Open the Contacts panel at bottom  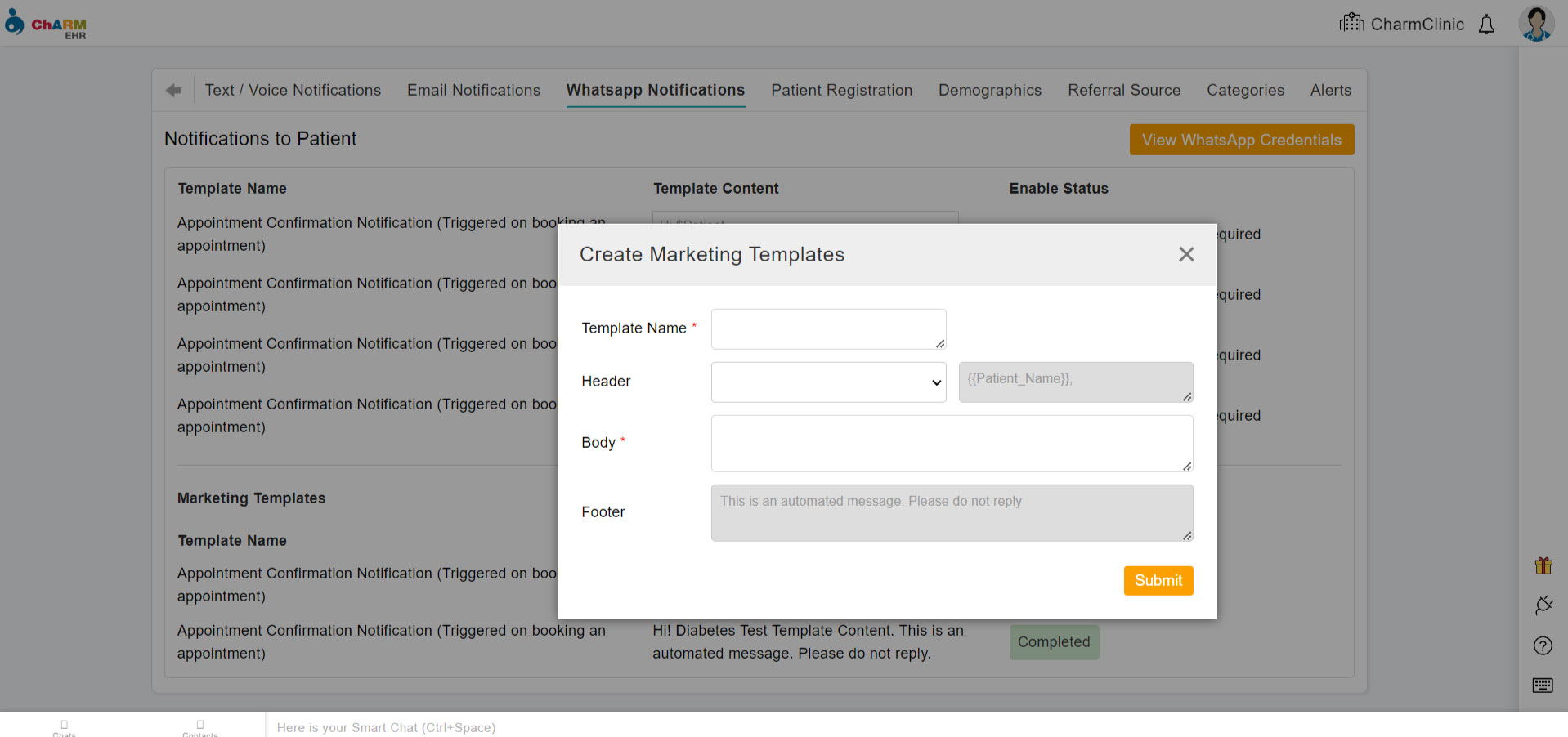click(199, 727)
